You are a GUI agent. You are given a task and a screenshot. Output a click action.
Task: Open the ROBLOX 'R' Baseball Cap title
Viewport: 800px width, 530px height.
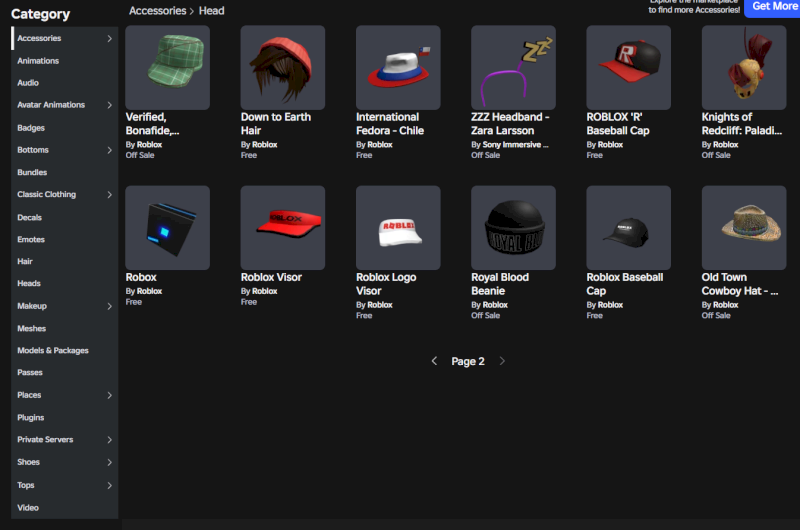click(618, 124)
